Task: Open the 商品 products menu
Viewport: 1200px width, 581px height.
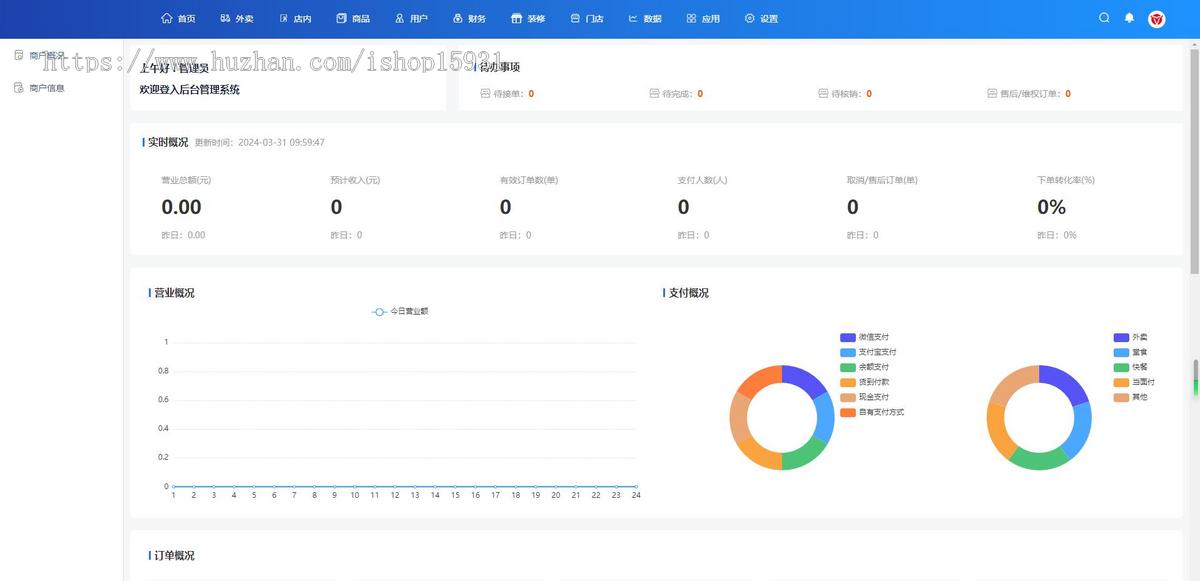Action: tap(353, 19)
